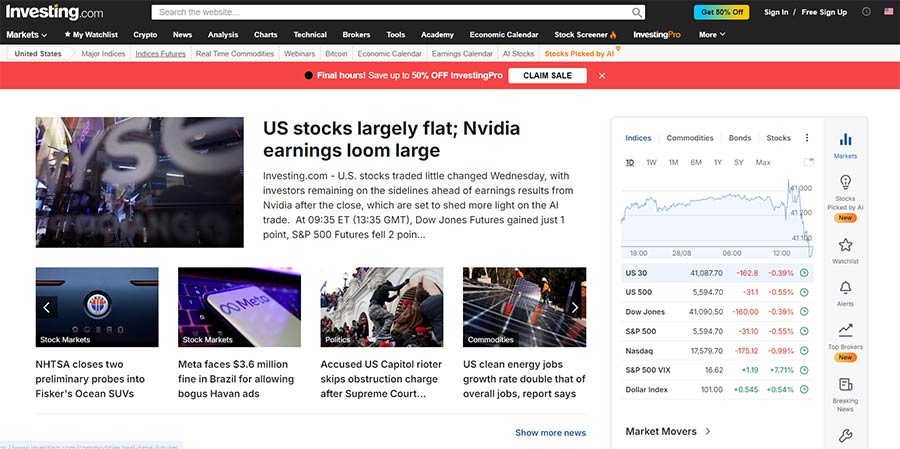900x449 pixels.
Task: Click the Get 50% Off button
Action: pyautogui.click(x=721, y=12)
